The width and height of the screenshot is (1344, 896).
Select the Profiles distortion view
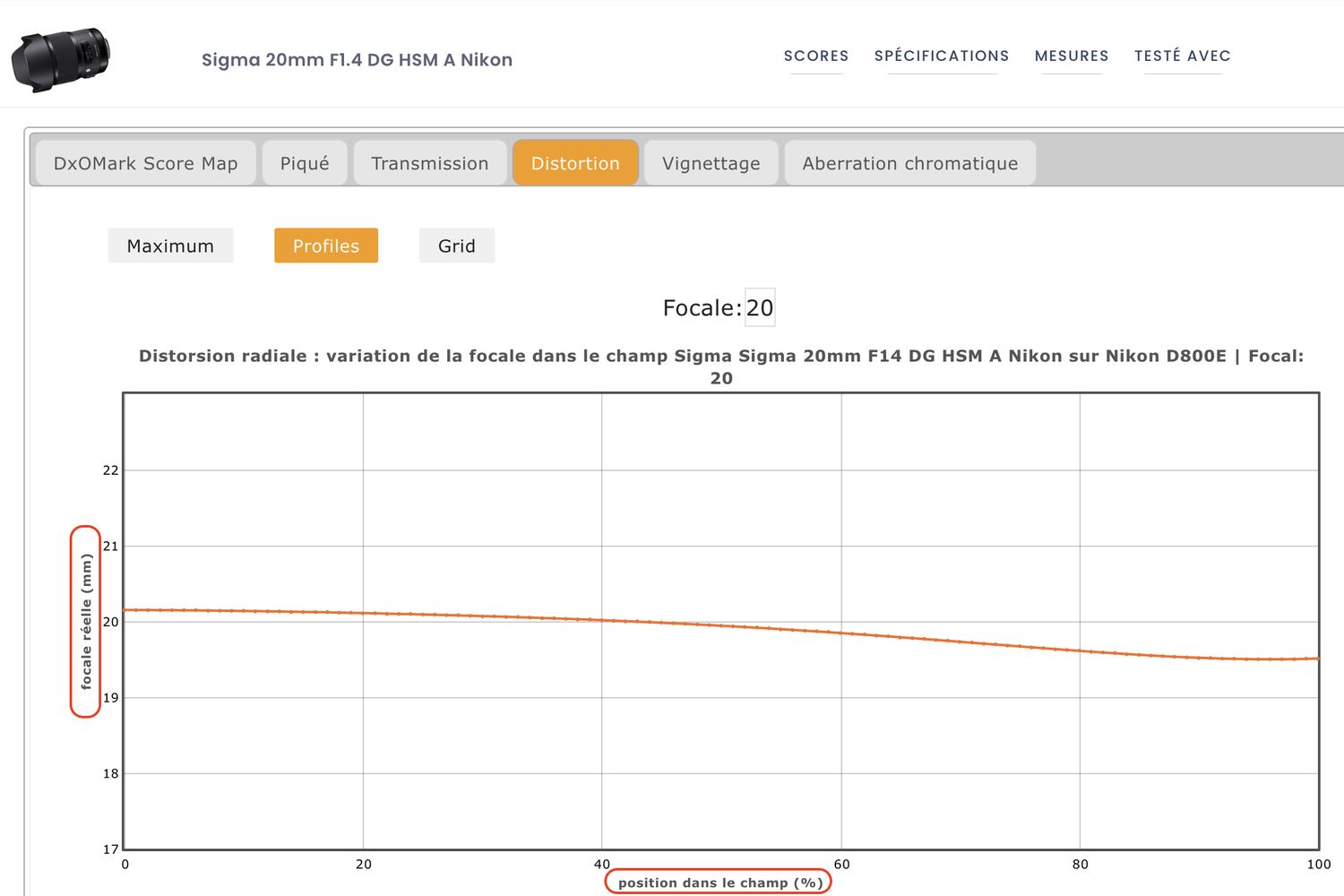[326, 246]
